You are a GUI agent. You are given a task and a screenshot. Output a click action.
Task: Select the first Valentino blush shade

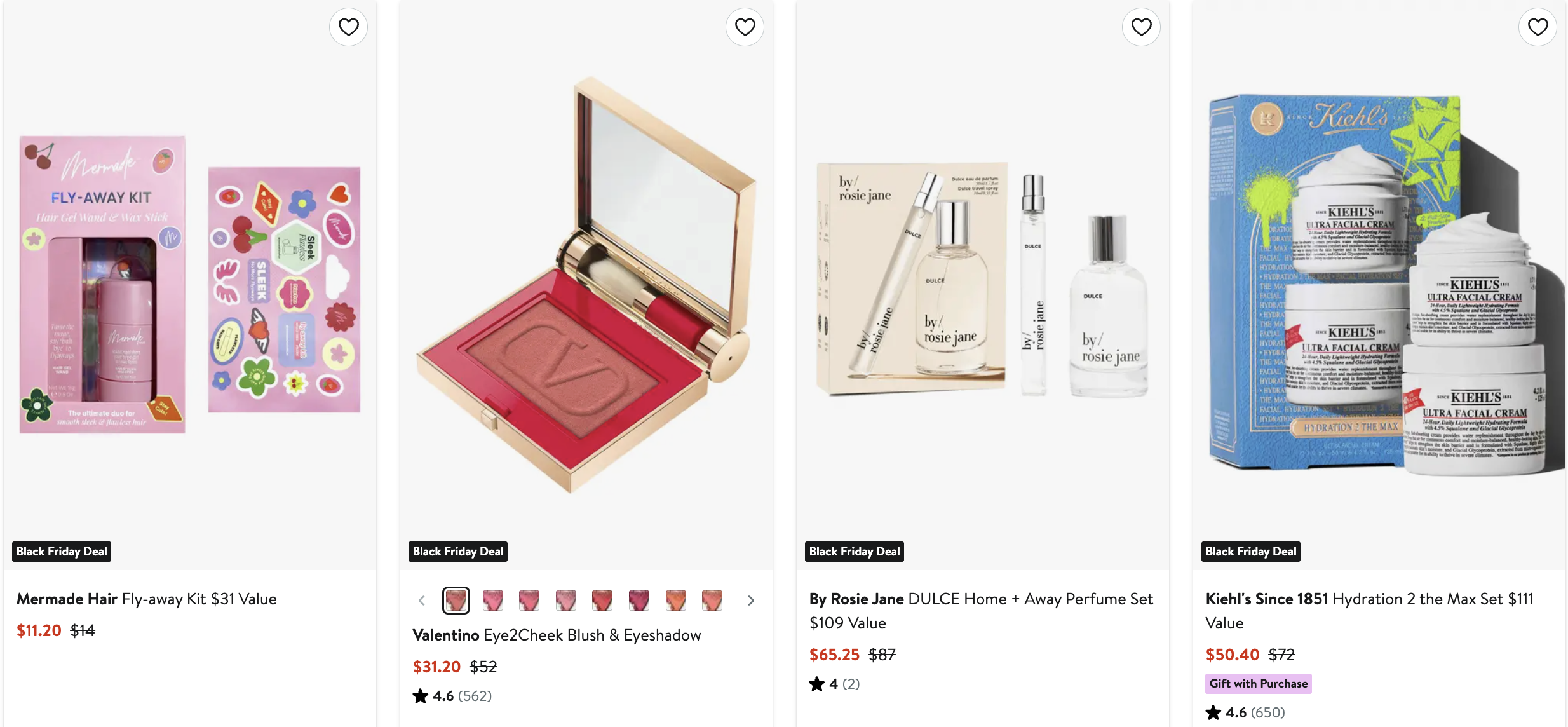click(x=456, y=601)
